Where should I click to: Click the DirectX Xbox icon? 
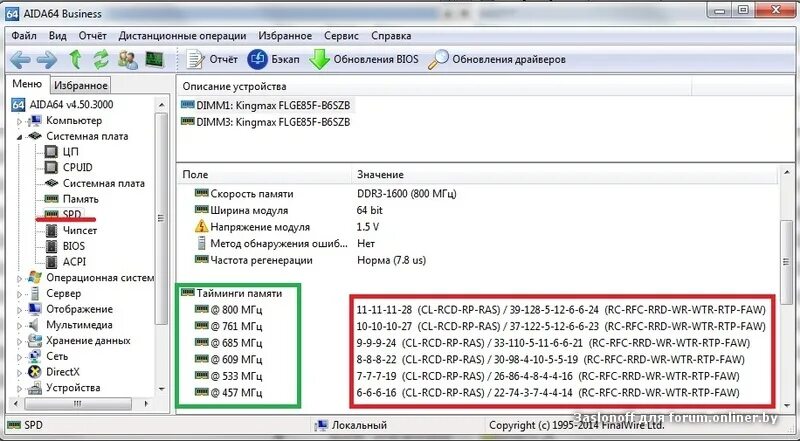(x=35, y=372)
